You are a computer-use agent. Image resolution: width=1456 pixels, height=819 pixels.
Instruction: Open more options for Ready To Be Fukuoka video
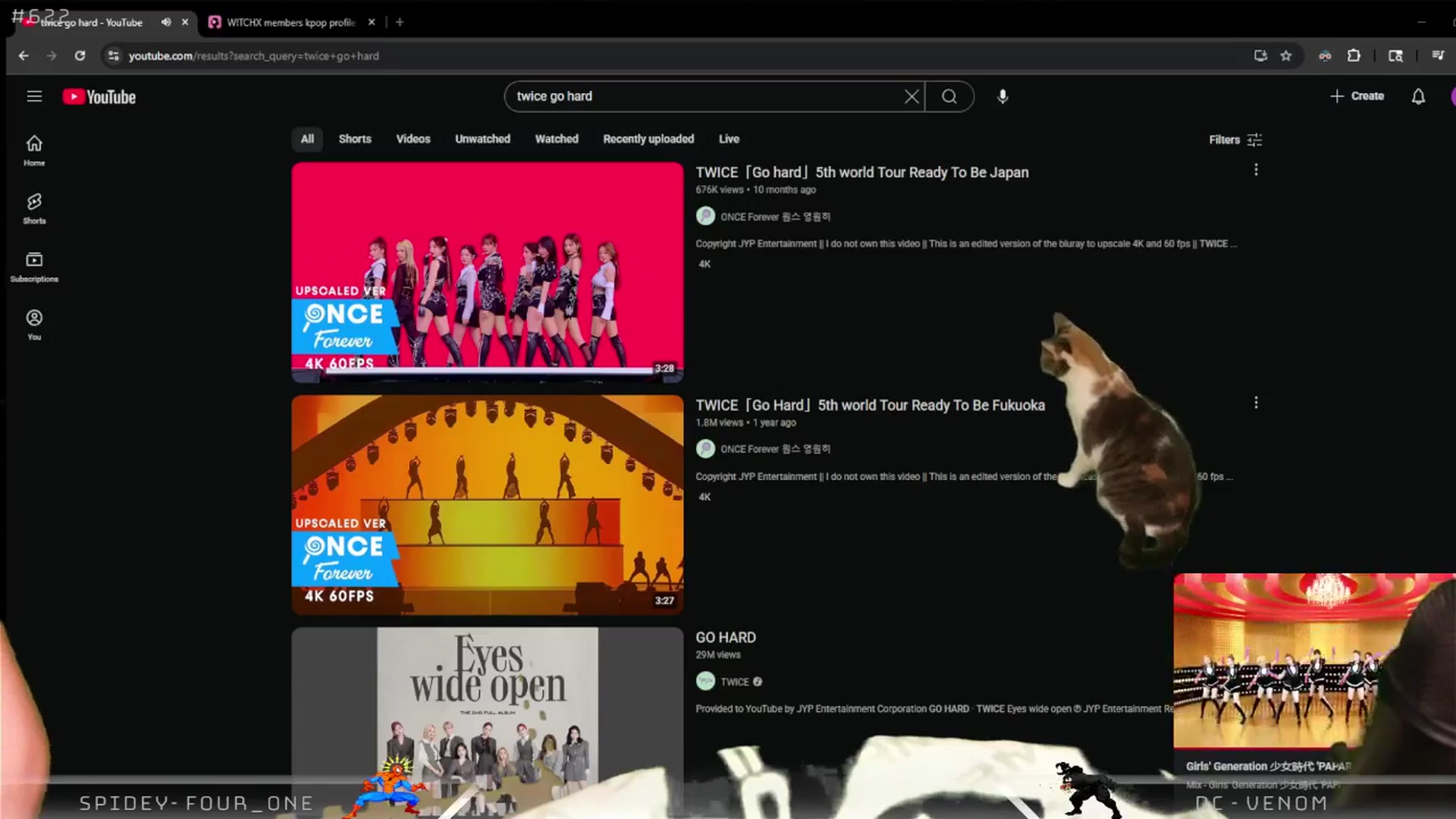[x=1256, y=403]
